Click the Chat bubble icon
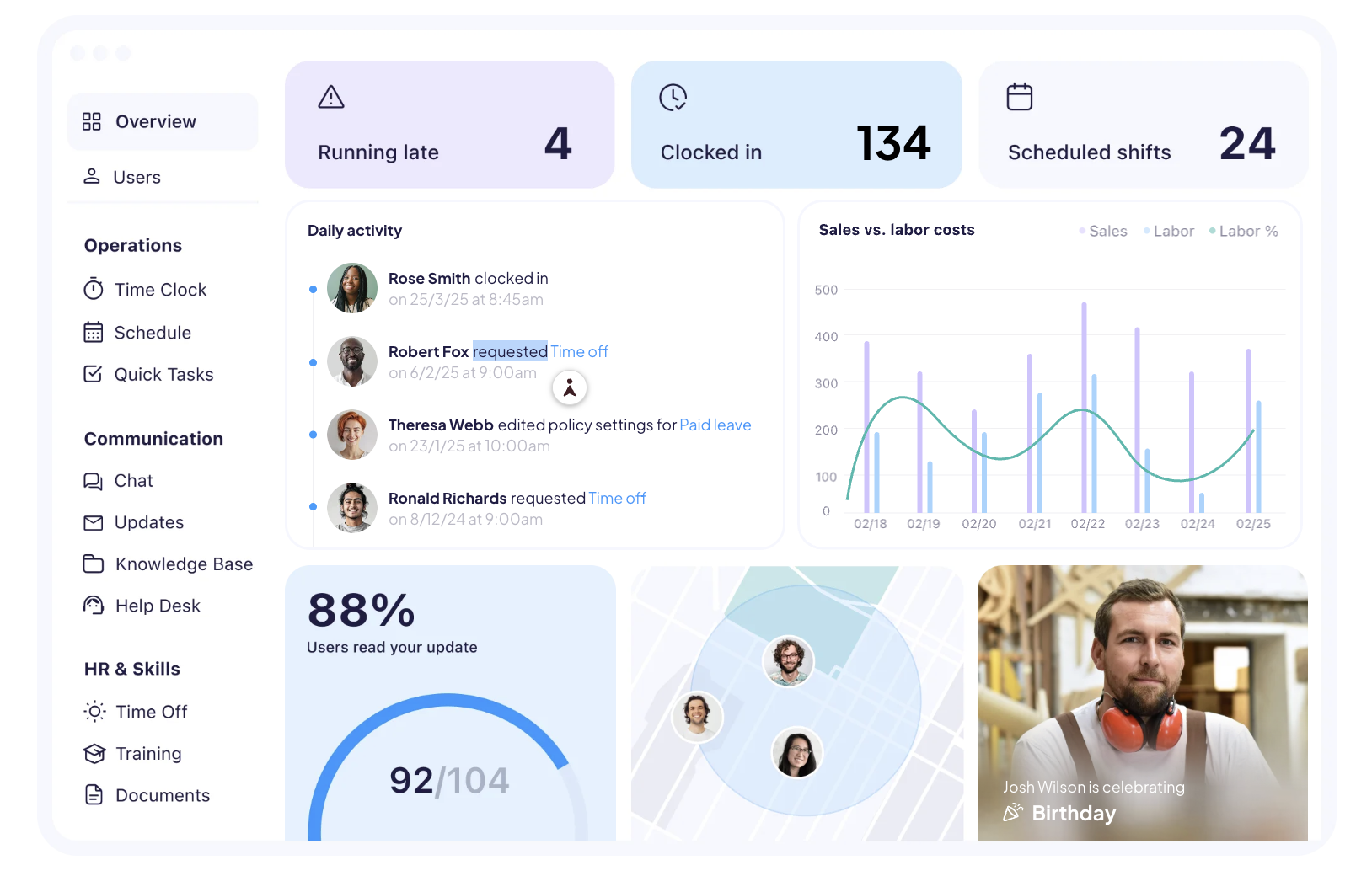 click(x=94, y=481)
